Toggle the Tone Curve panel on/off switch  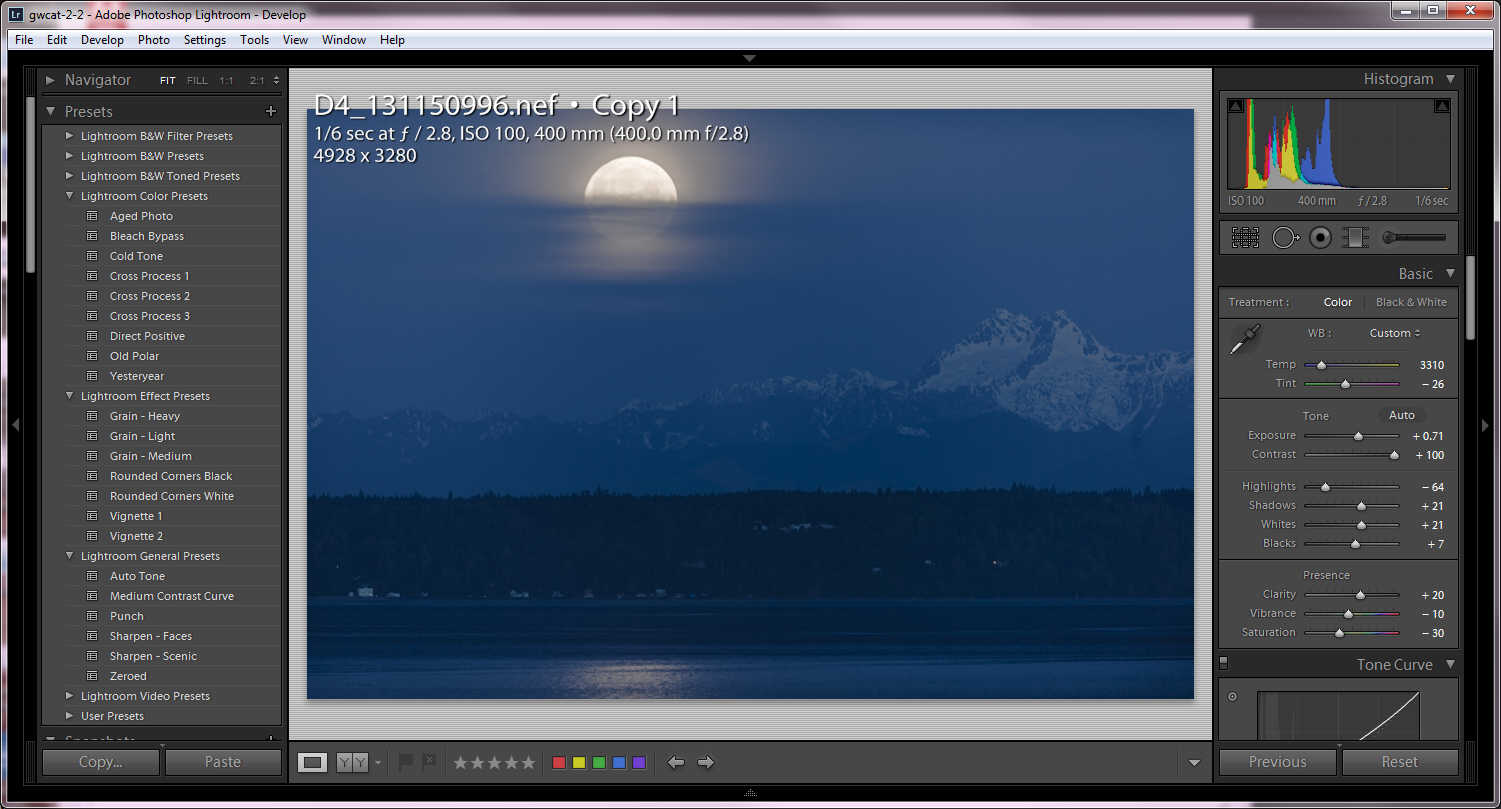[x=1224, y=663]
